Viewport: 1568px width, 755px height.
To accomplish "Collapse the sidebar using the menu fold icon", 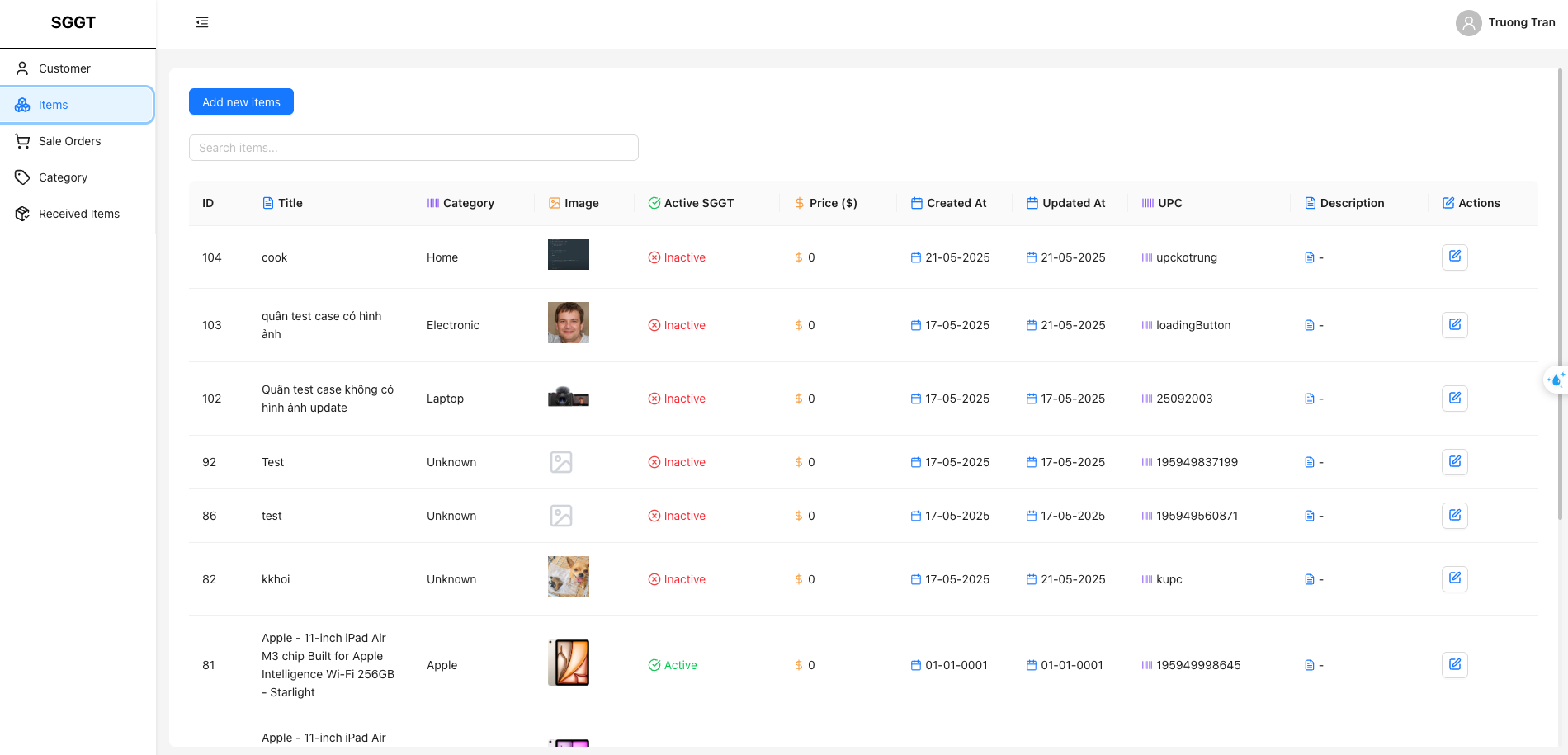I will coord(202,22).
